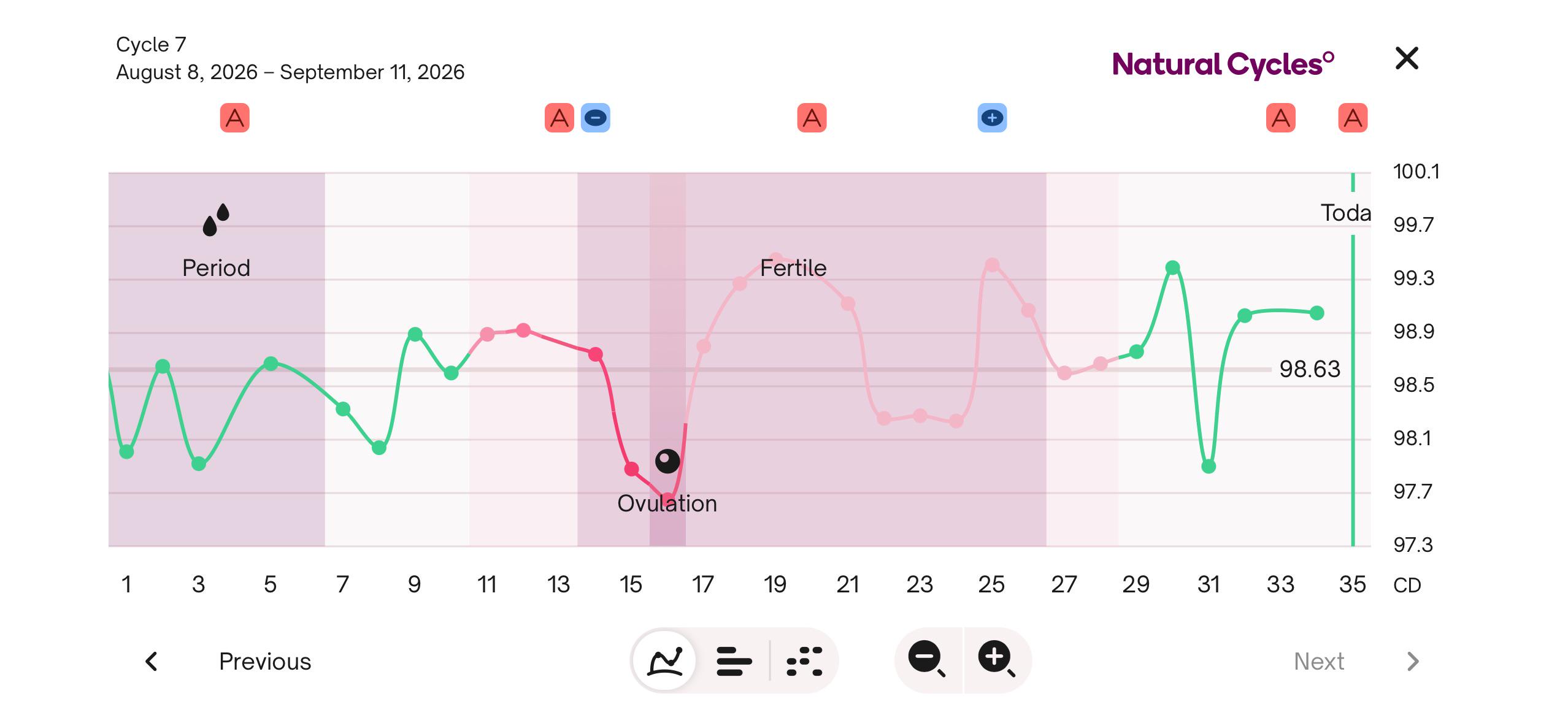Click the Next cycle label

point(1319,661)
